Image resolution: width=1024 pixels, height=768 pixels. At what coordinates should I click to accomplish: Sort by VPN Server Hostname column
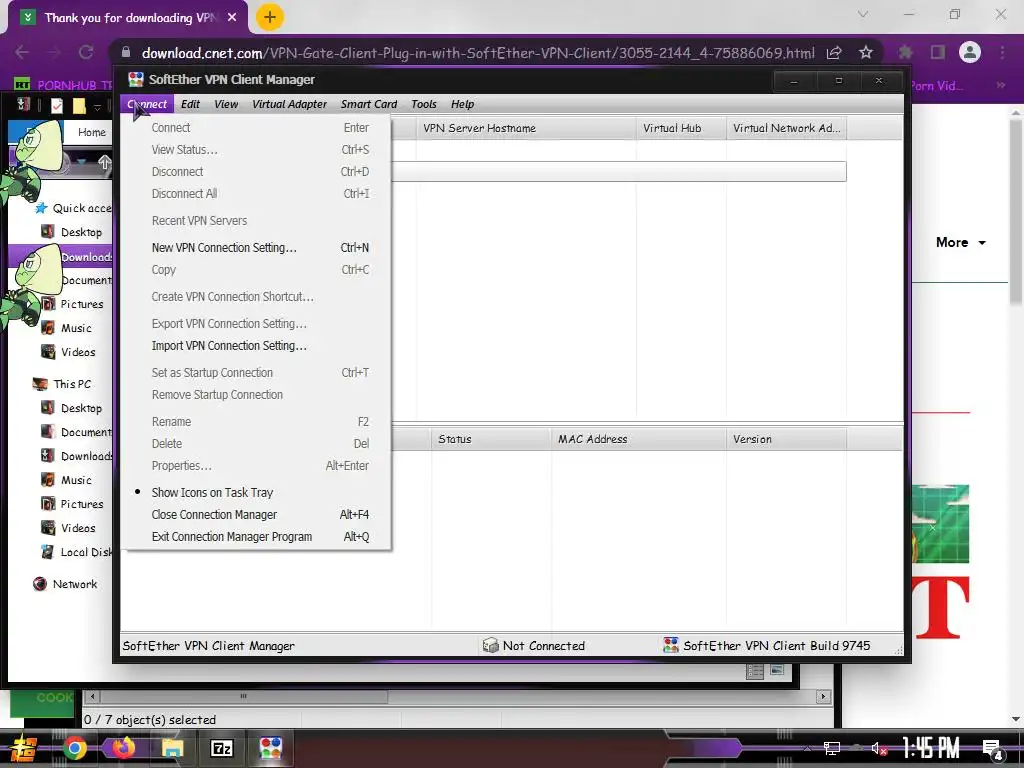(526, 128)
